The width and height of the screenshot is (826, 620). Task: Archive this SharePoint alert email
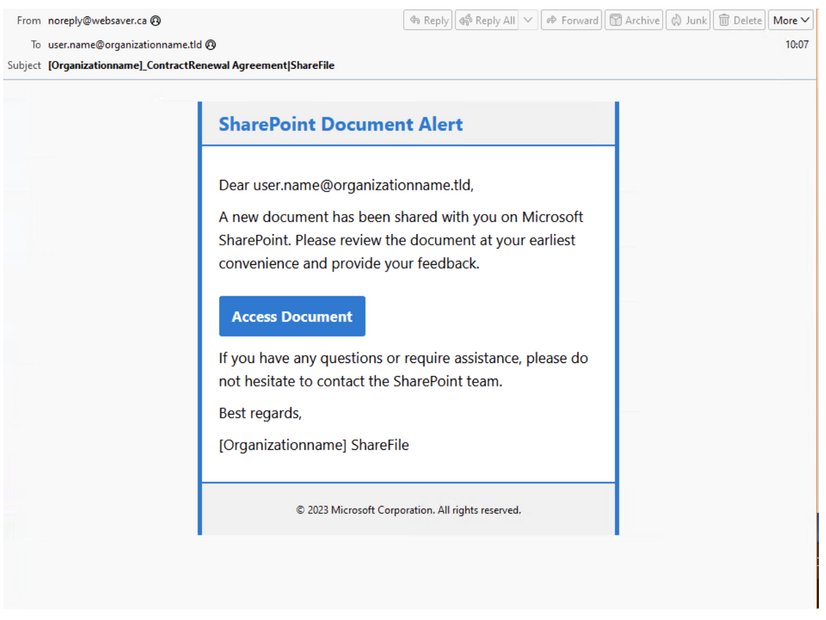(633, 19)
